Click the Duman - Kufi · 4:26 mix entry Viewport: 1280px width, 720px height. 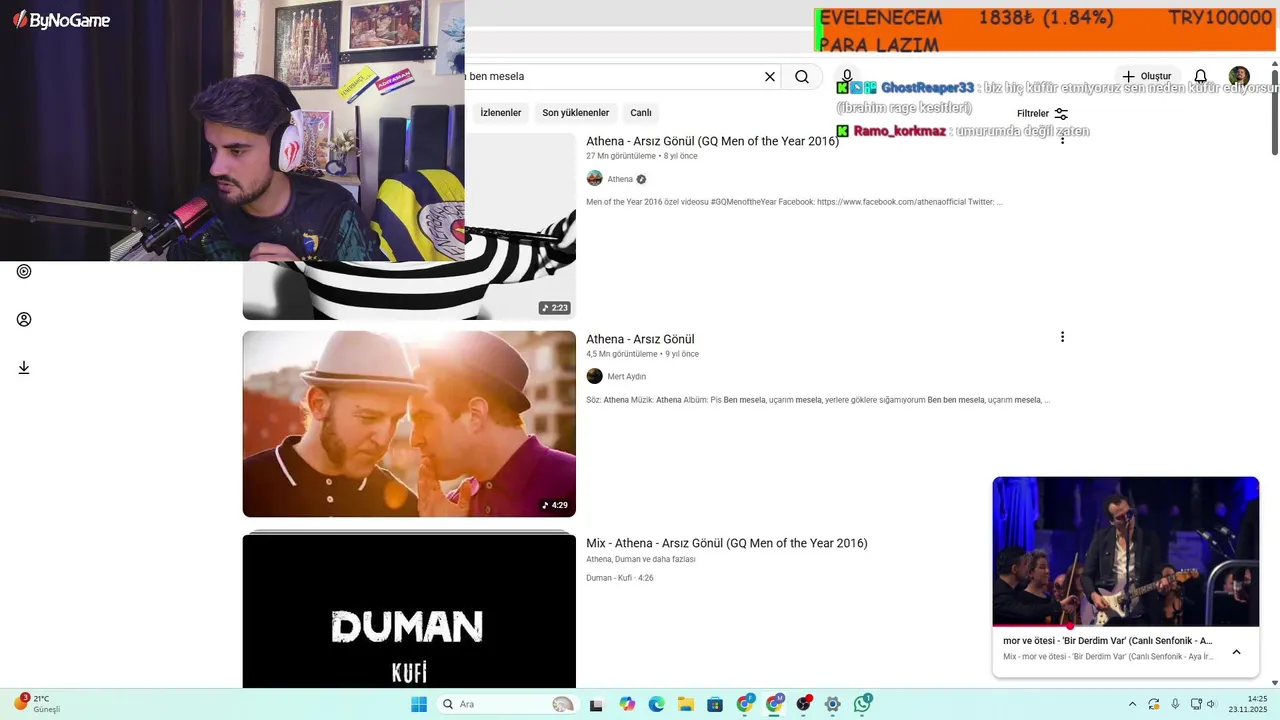620,578
